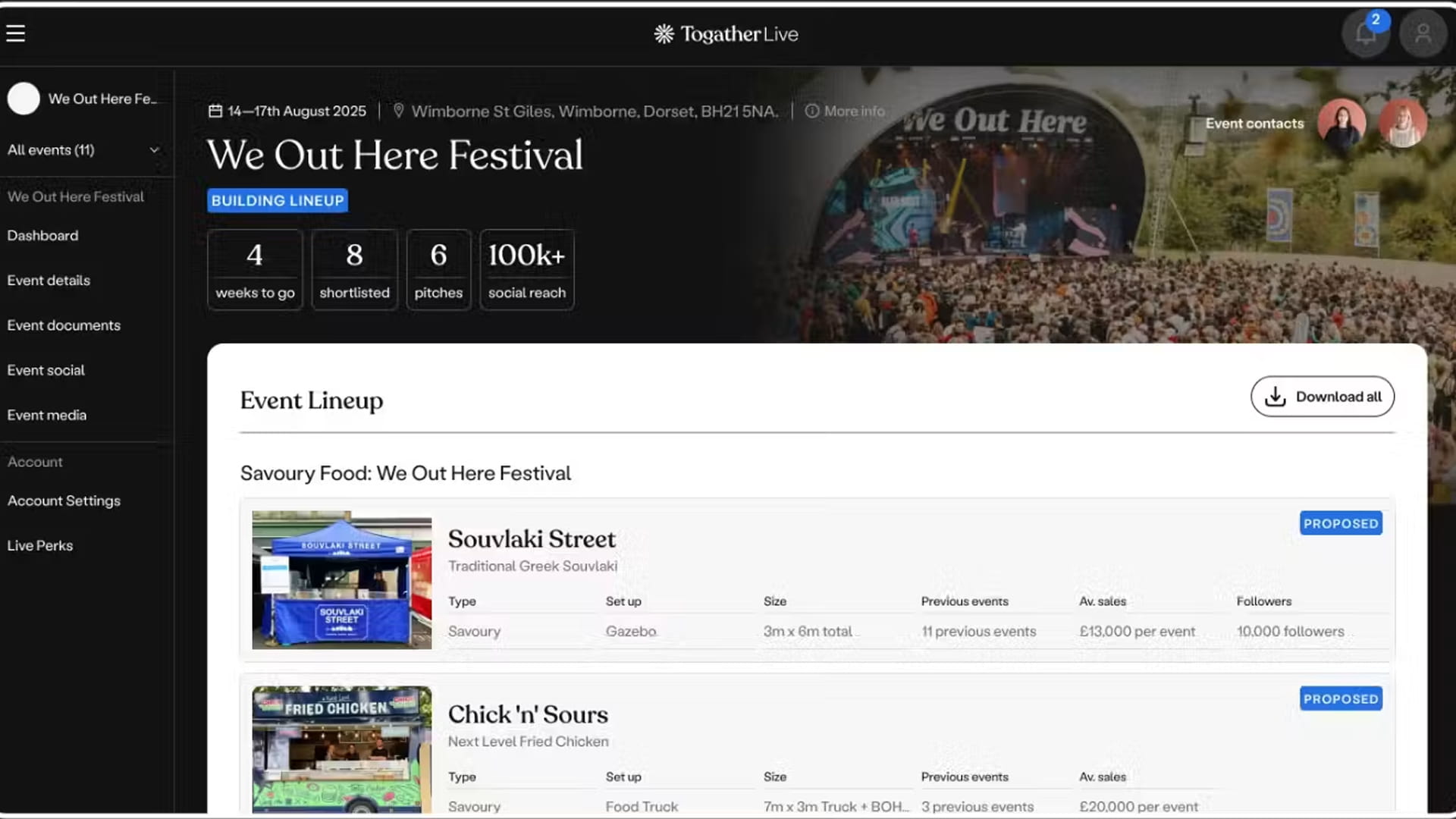Open Event social section
This screenshot has height=819, width=1456.
pos(45,370)
